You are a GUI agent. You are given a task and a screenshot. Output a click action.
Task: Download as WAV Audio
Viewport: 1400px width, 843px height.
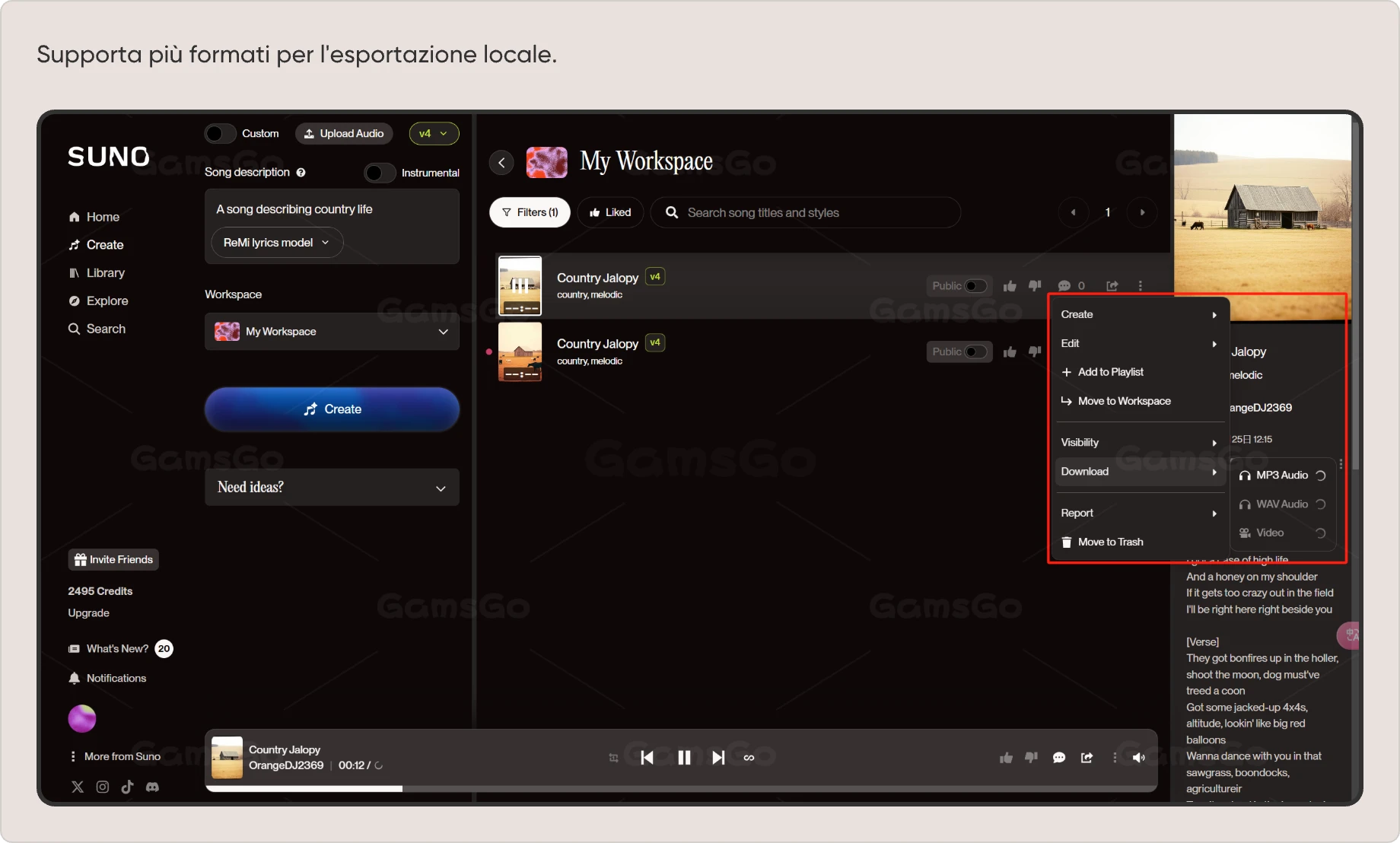pyautogui.click(x=1282, y=504)
